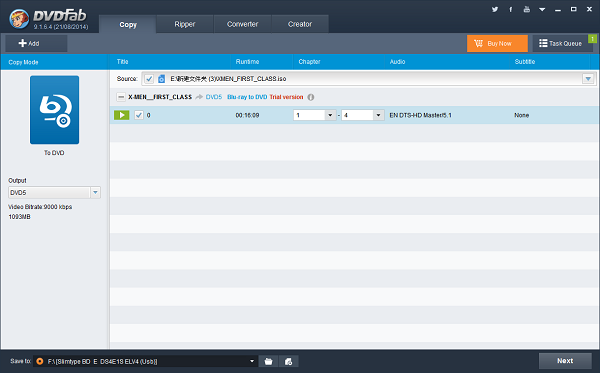
Task: Click the green Task Queue notification badge
Action: (592, 39)
